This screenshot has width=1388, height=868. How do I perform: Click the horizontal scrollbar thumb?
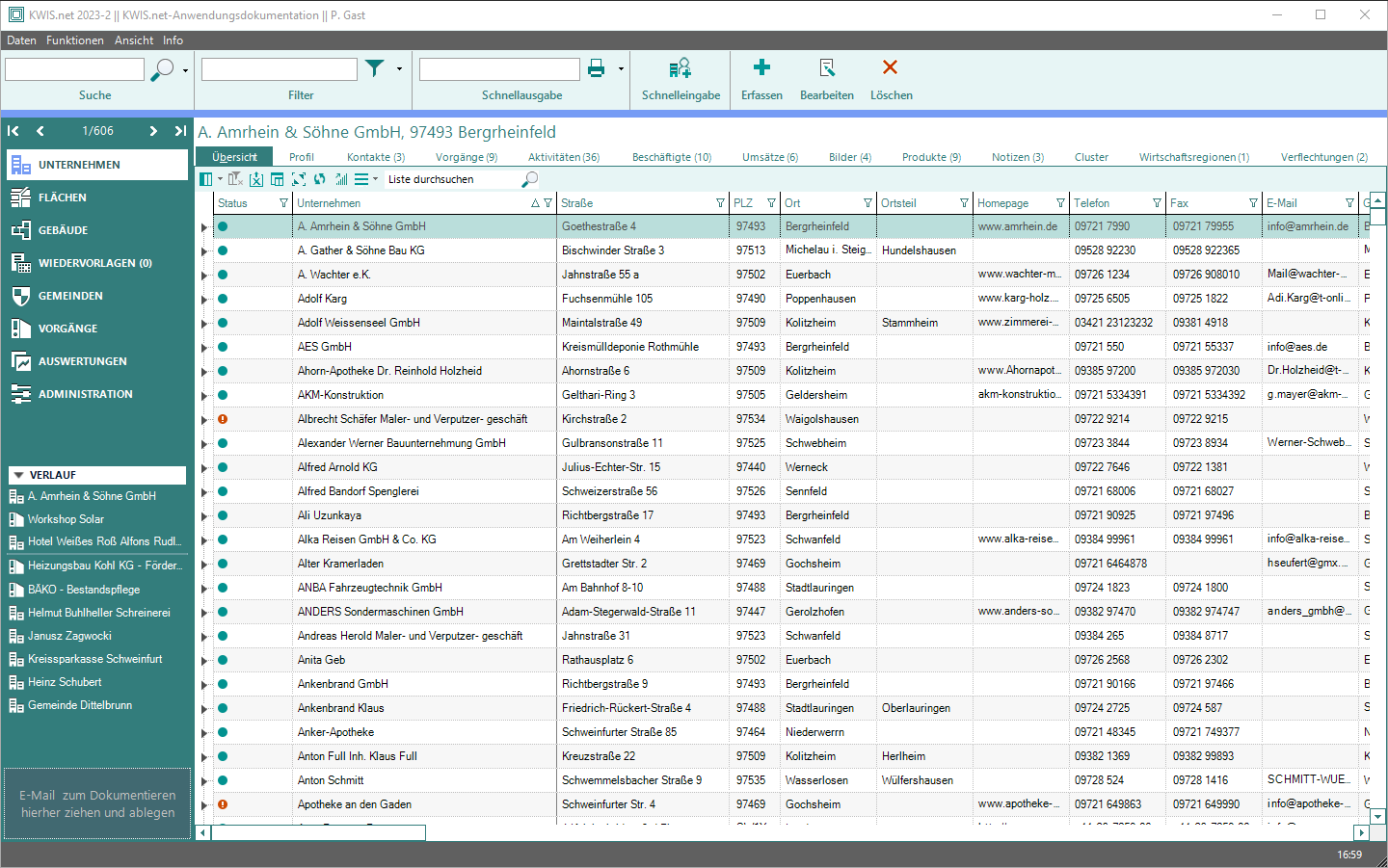tap(318, 832)
